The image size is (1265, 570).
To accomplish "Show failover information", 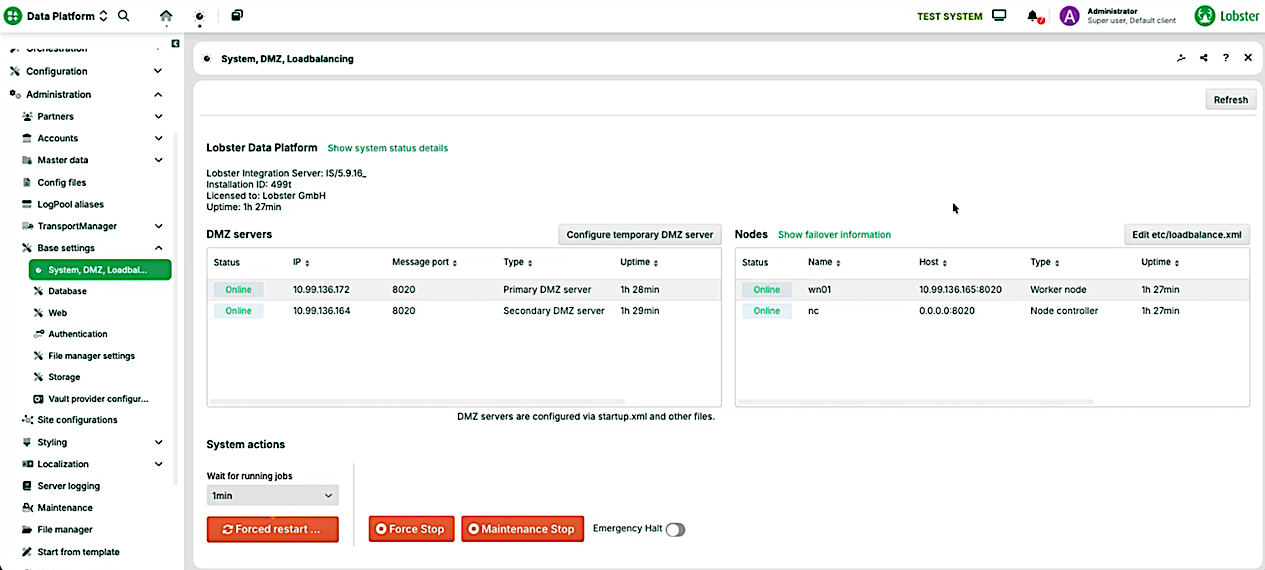I will [x=834, y=235].
